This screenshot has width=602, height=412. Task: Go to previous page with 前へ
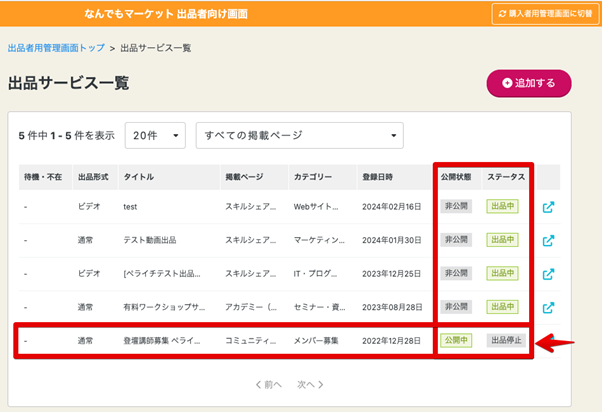coord(272,384)
